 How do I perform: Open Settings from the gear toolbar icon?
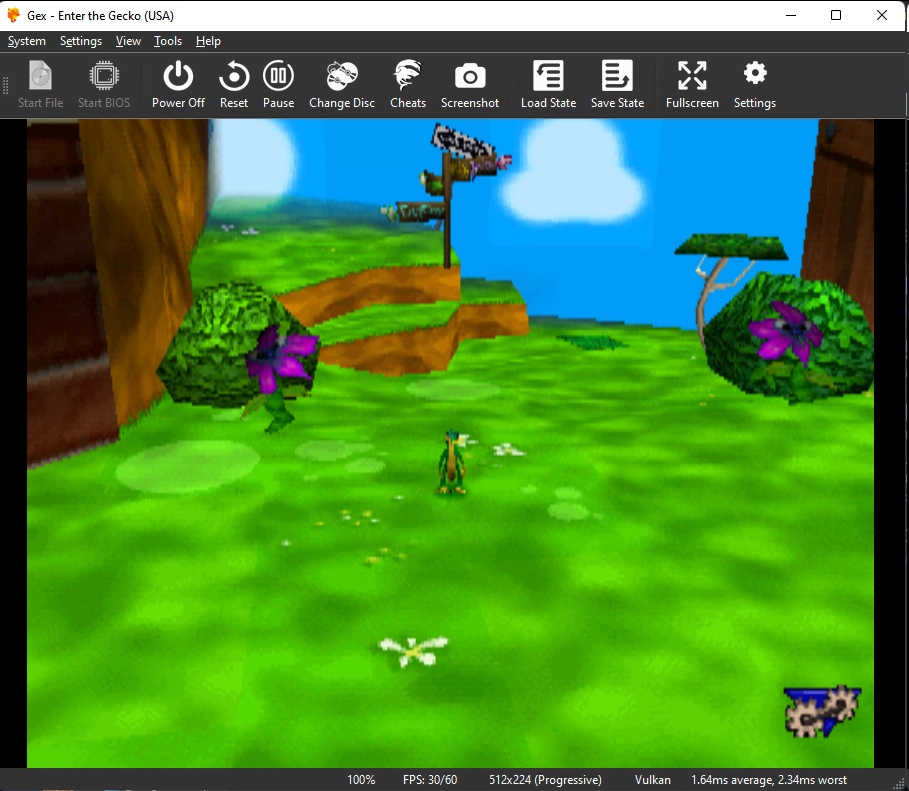click(754, 85)
